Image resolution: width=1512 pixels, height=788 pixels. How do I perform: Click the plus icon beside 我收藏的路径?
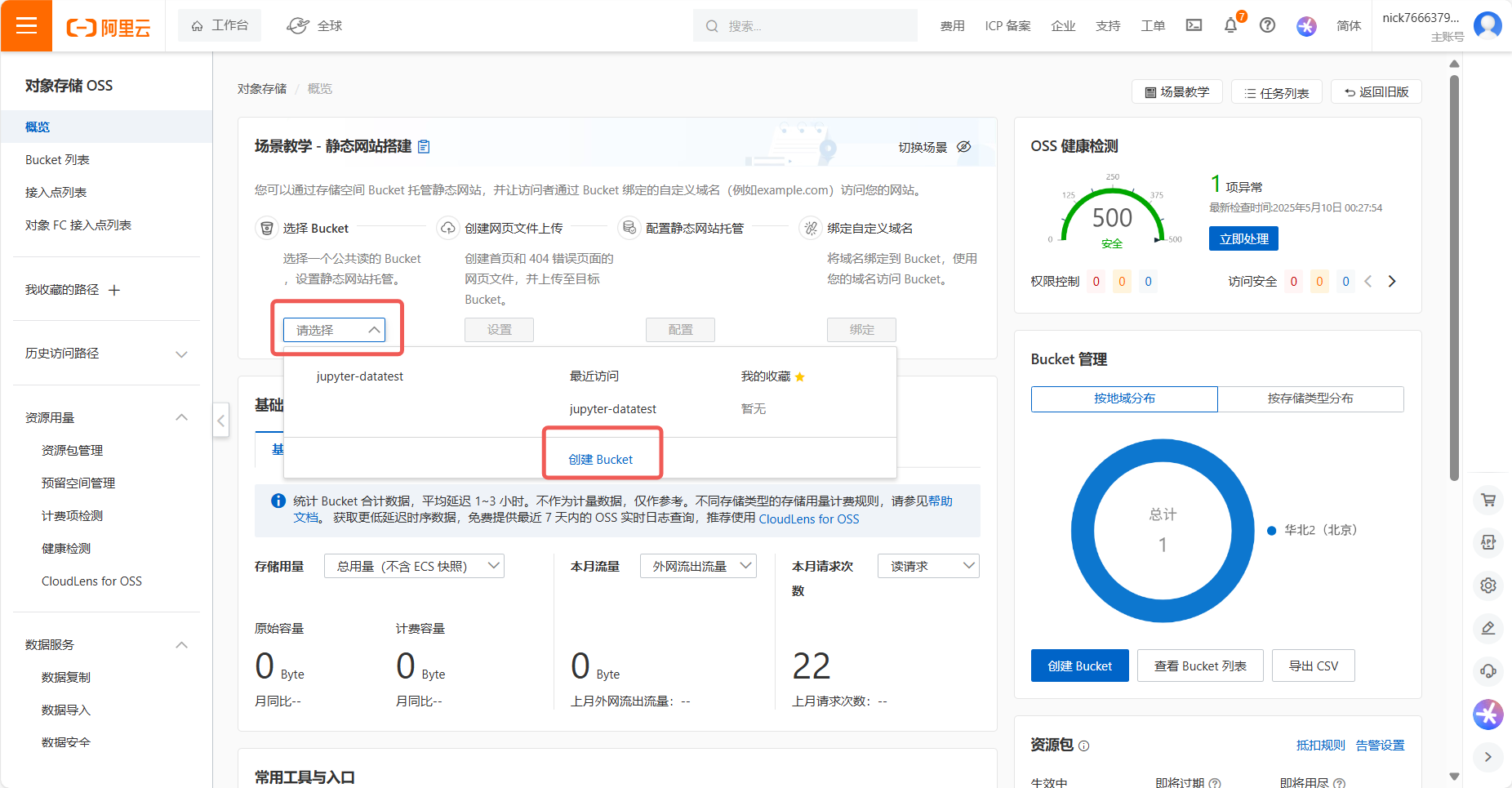tap(114, 291)
